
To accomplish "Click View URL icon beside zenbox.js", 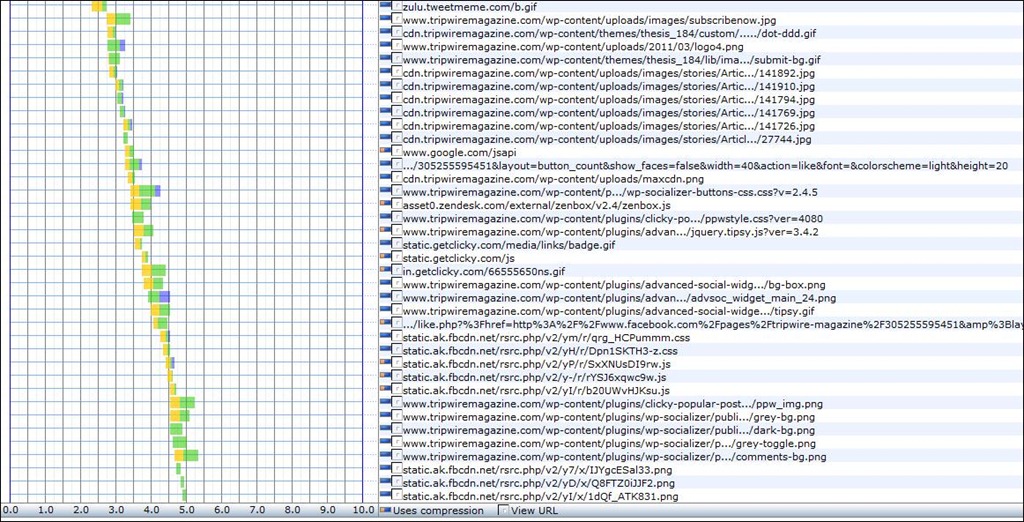I will tap(396, 205).
